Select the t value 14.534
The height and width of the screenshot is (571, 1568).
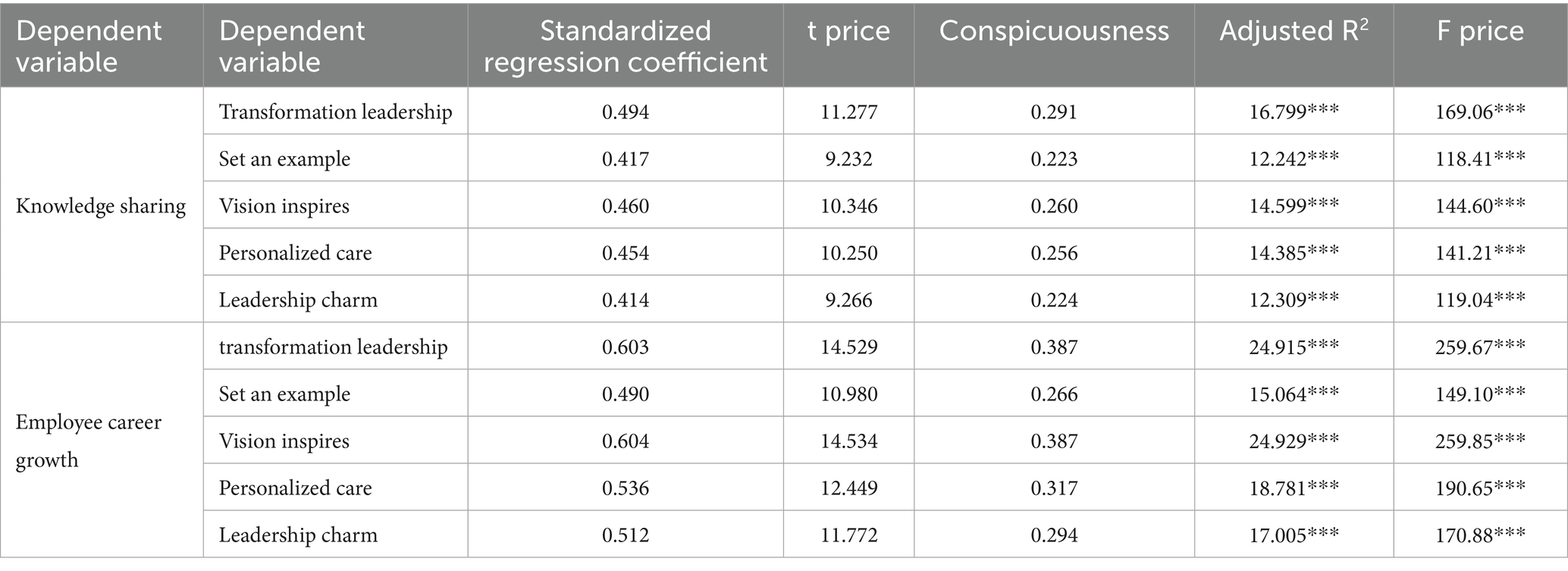848,441
